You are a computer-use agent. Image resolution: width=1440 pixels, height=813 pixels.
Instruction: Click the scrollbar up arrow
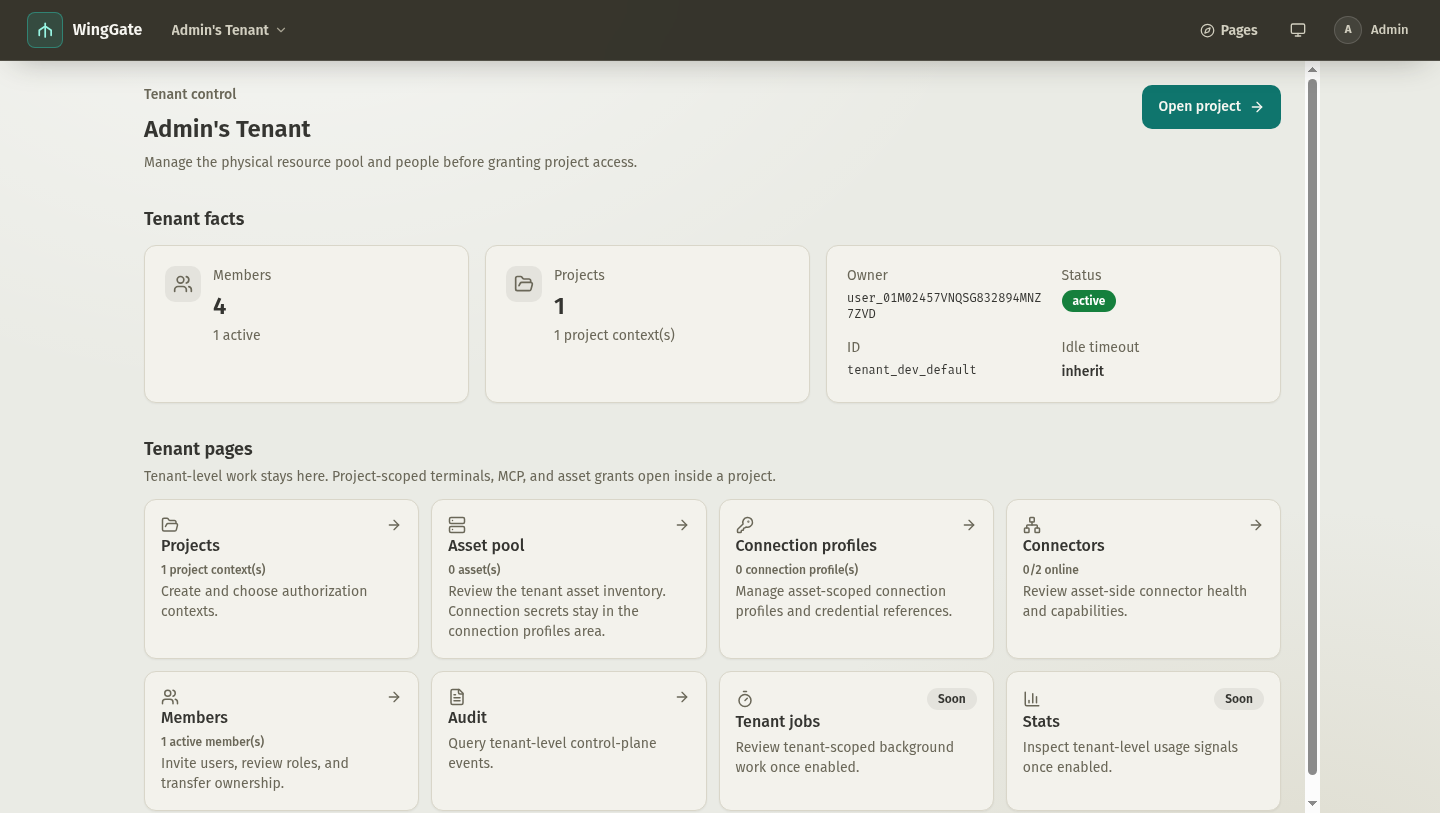click(x=1313, y=70)
